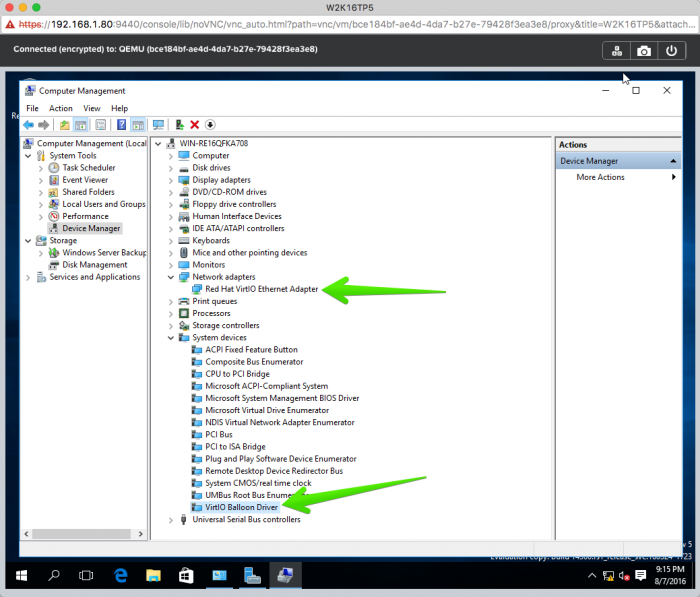Click the Processors category
This screenshot has width=700, height=597.
(211, 314)
